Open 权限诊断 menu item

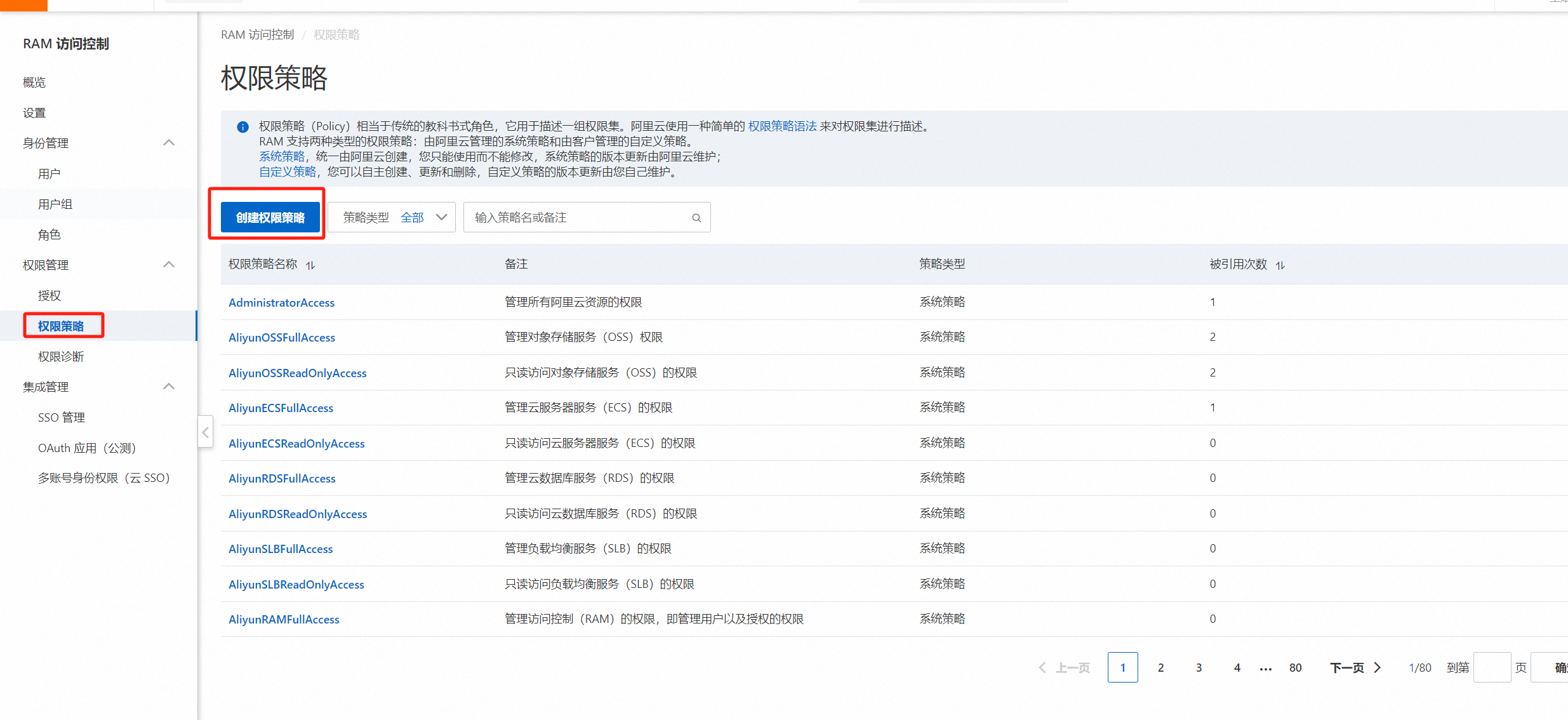tap(61, 357)
